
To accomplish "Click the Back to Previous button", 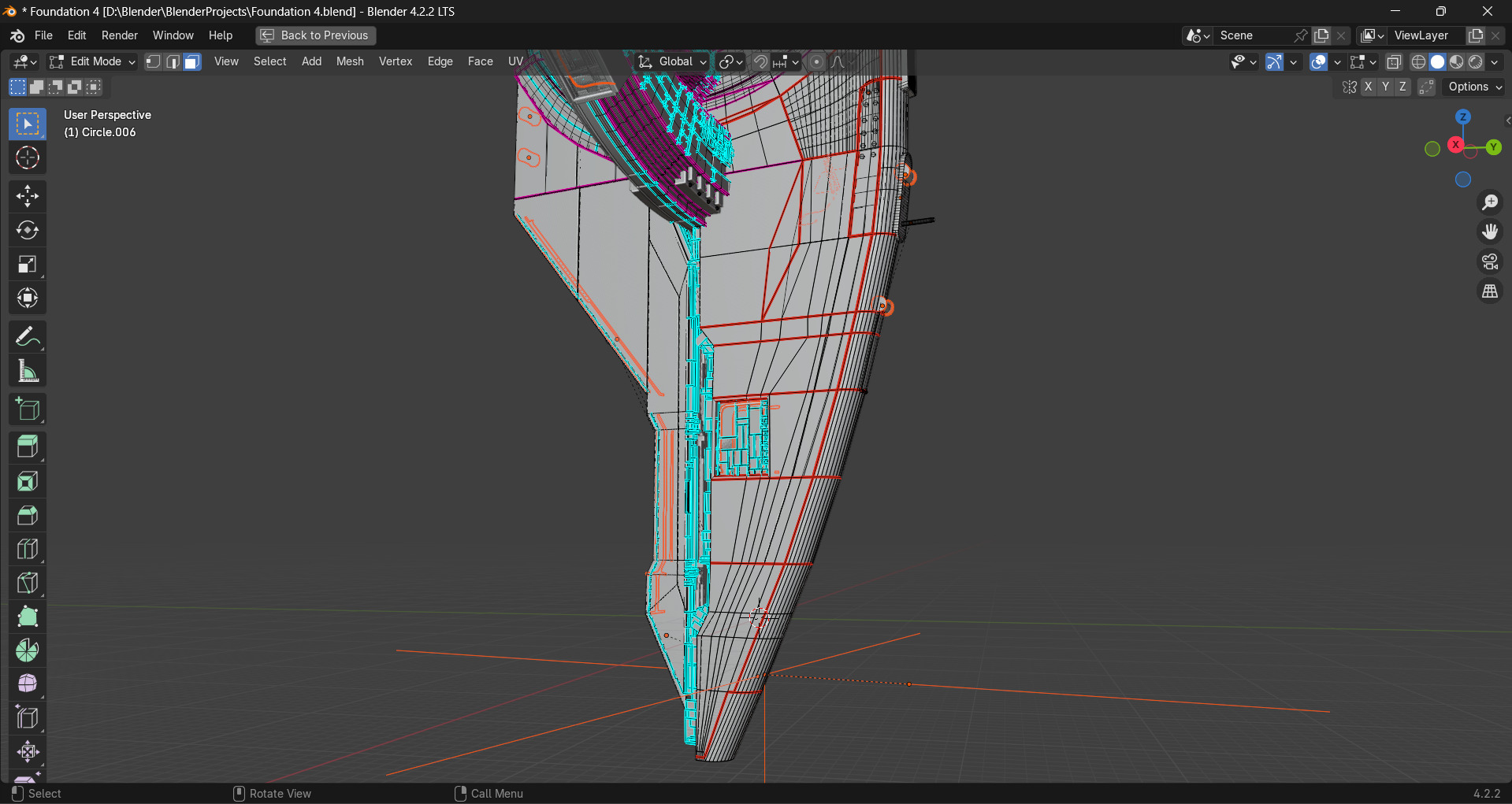I will point(316,36).
